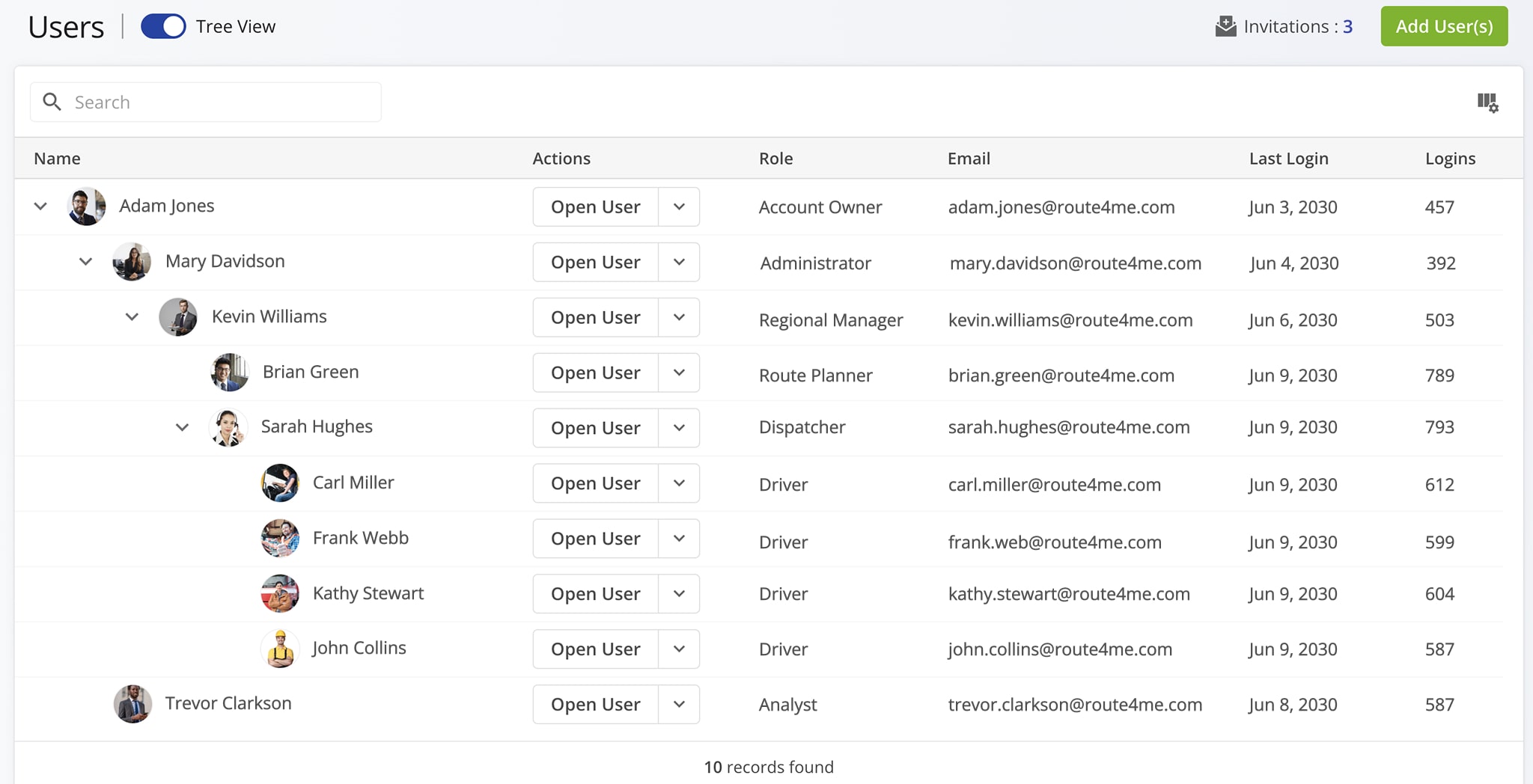
Task: Expand actions dropdown for Kevin Williams
Action: click(x=679, y=317)
